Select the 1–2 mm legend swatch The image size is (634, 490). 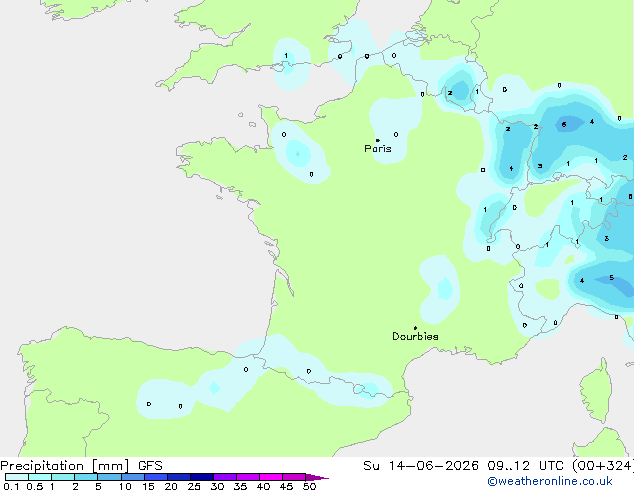[63, 477]
